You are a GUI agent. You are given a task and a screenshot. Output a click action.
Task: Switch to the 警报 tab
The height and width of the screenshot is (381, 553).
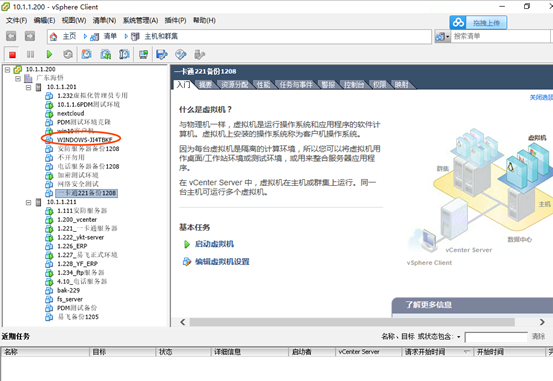pyautogui.click(x=328, y=85)
